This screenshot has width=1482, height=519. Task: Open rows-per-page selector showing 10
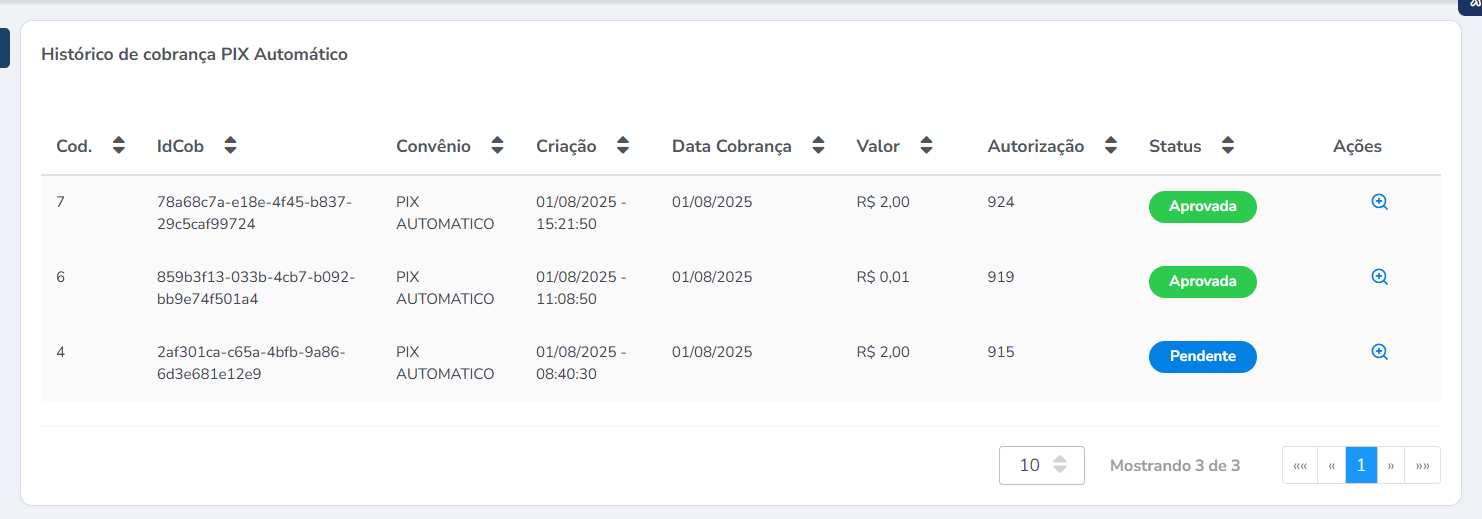1042,465
